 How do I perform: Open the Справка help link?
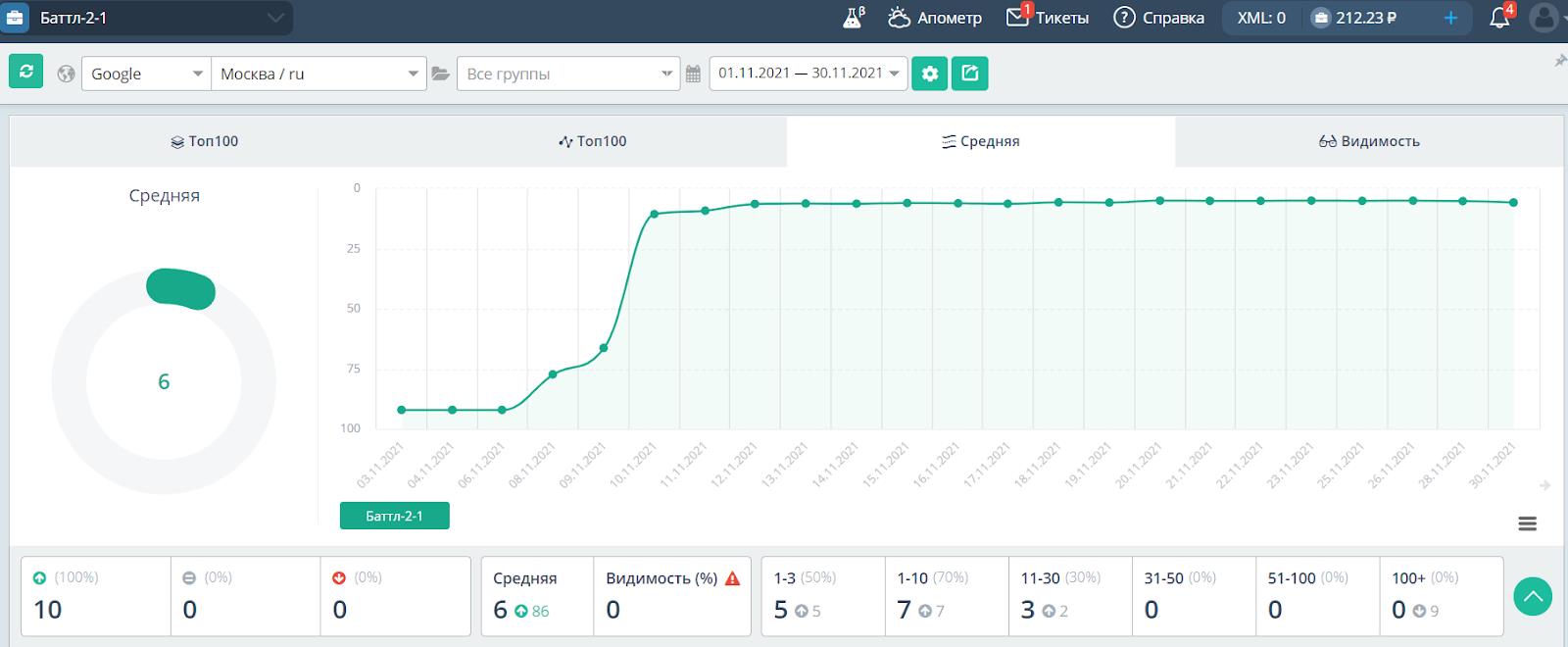coord(1159,18)
